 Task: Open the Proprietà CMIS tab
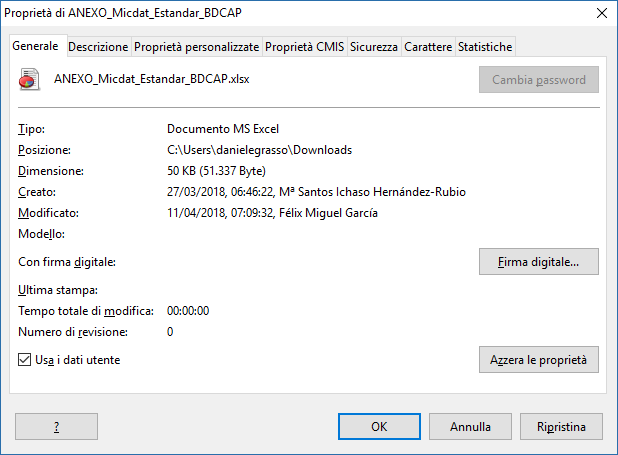coord(304,47)
